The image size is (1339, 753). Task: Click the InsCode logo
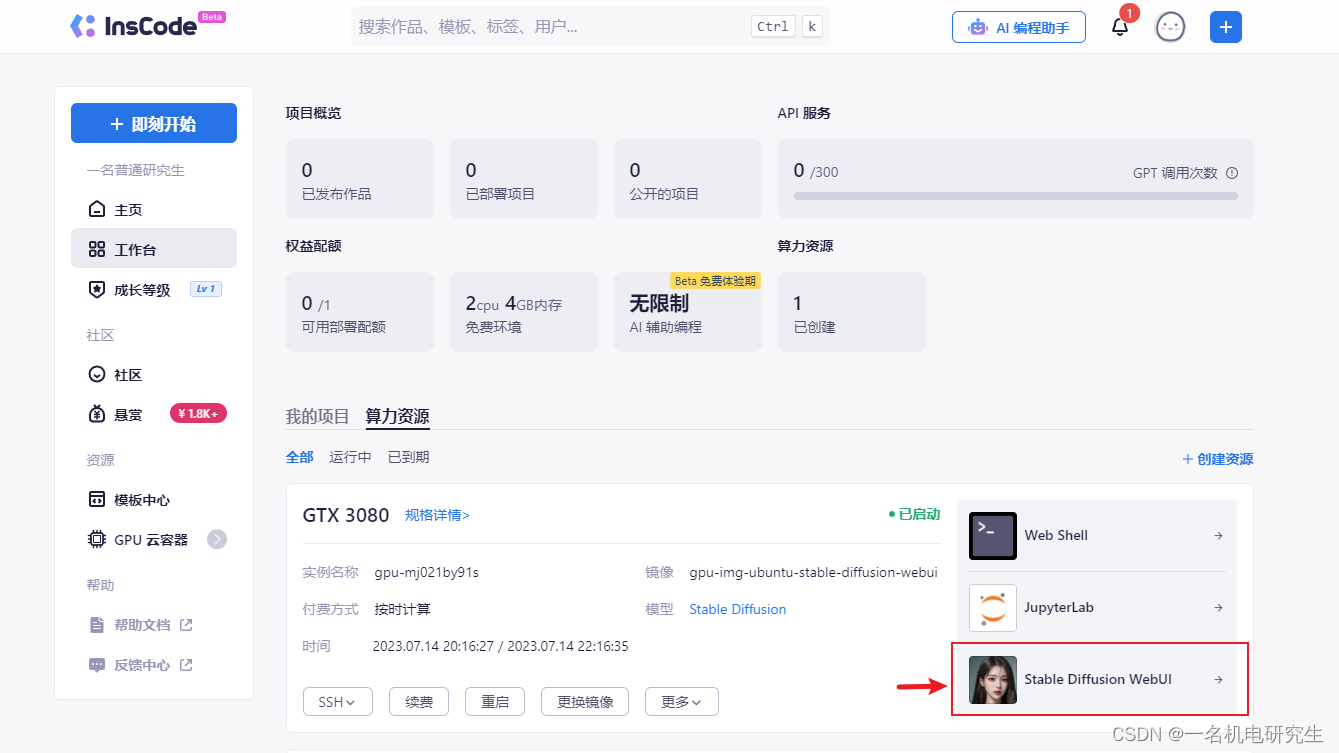(147, 26)
